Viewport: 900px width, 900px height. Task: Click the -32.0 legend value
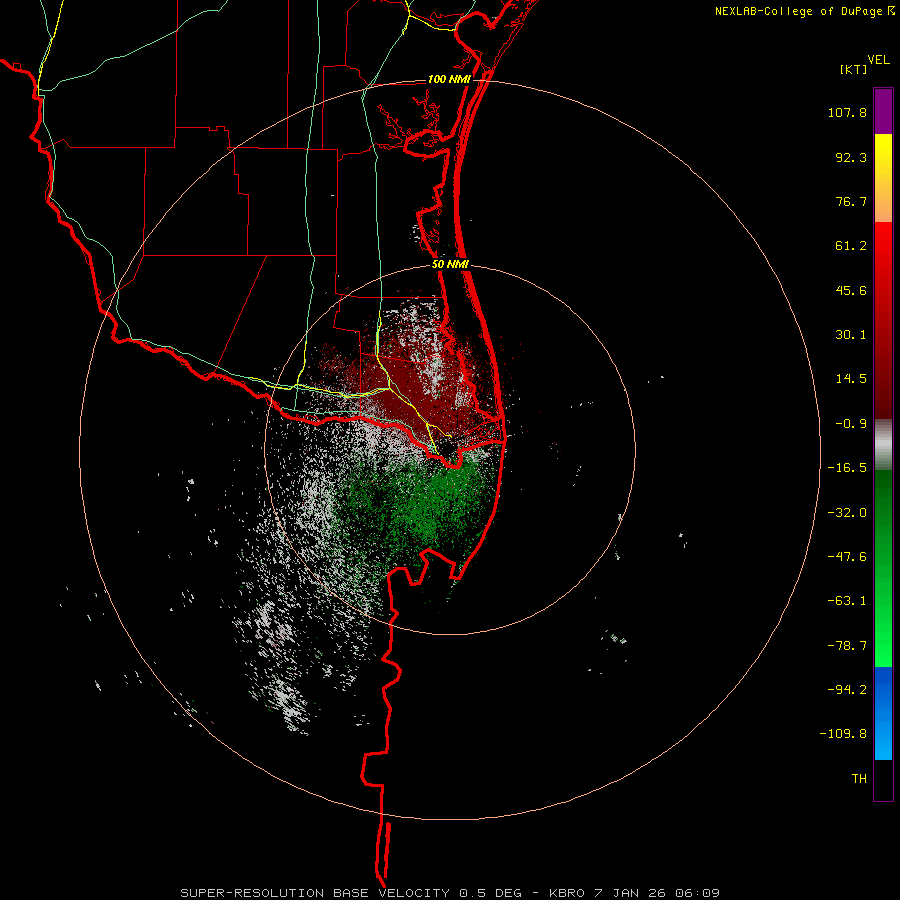847,513
